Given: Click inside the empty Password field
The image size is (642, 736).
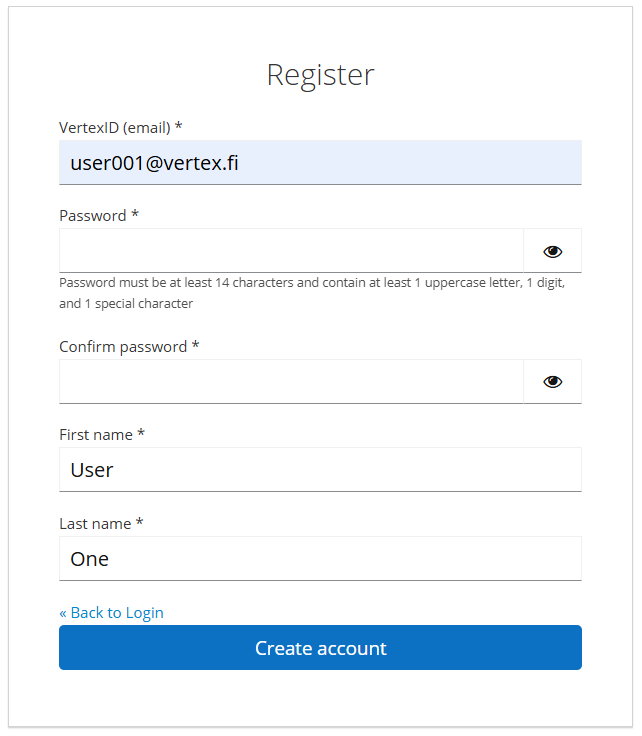Looking at the screenshot, I should pyautogui.click(x=290, y=251).
